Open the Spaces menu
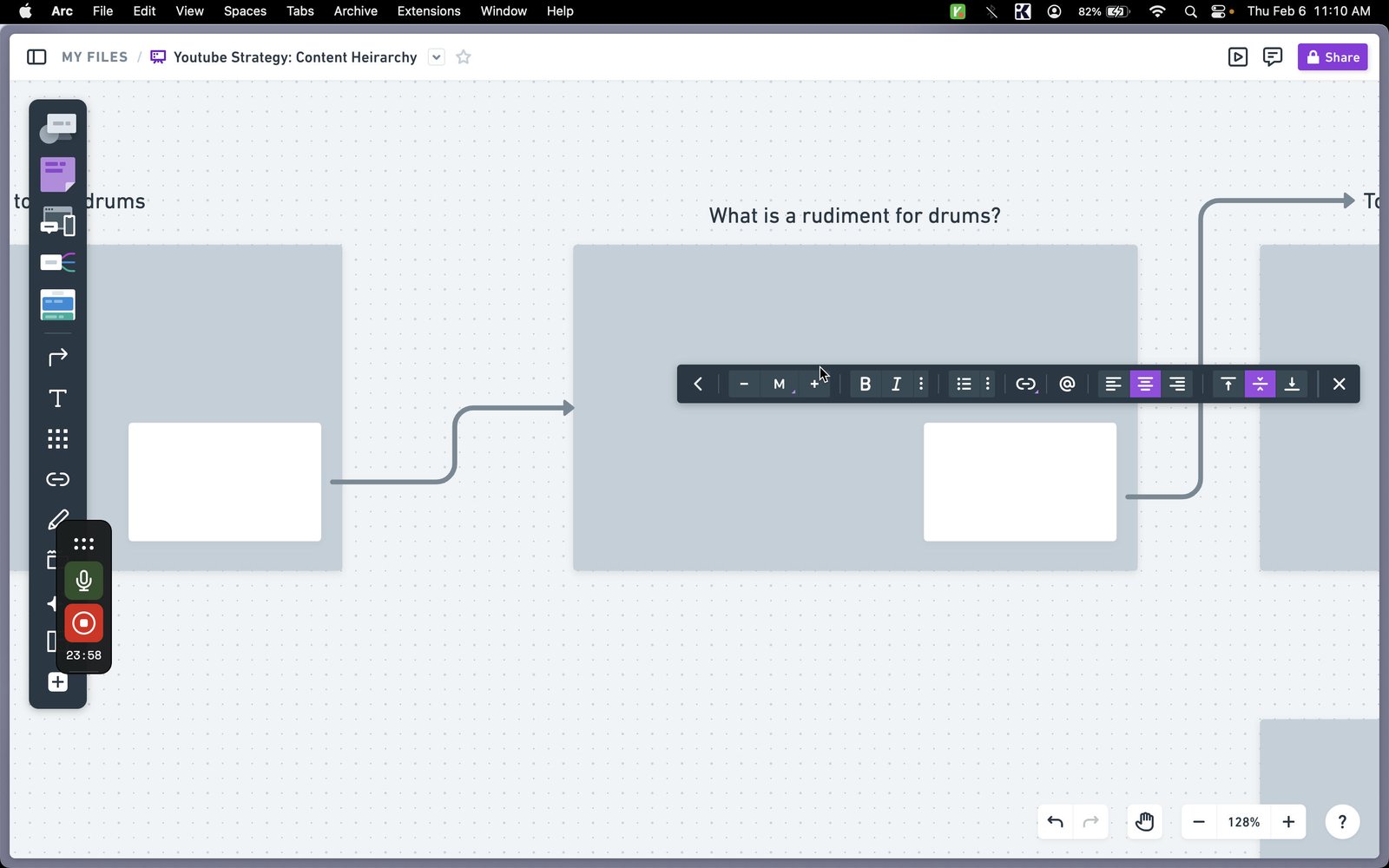The width and height of the screenshot is (1389, 868). (x=245, y=11)
